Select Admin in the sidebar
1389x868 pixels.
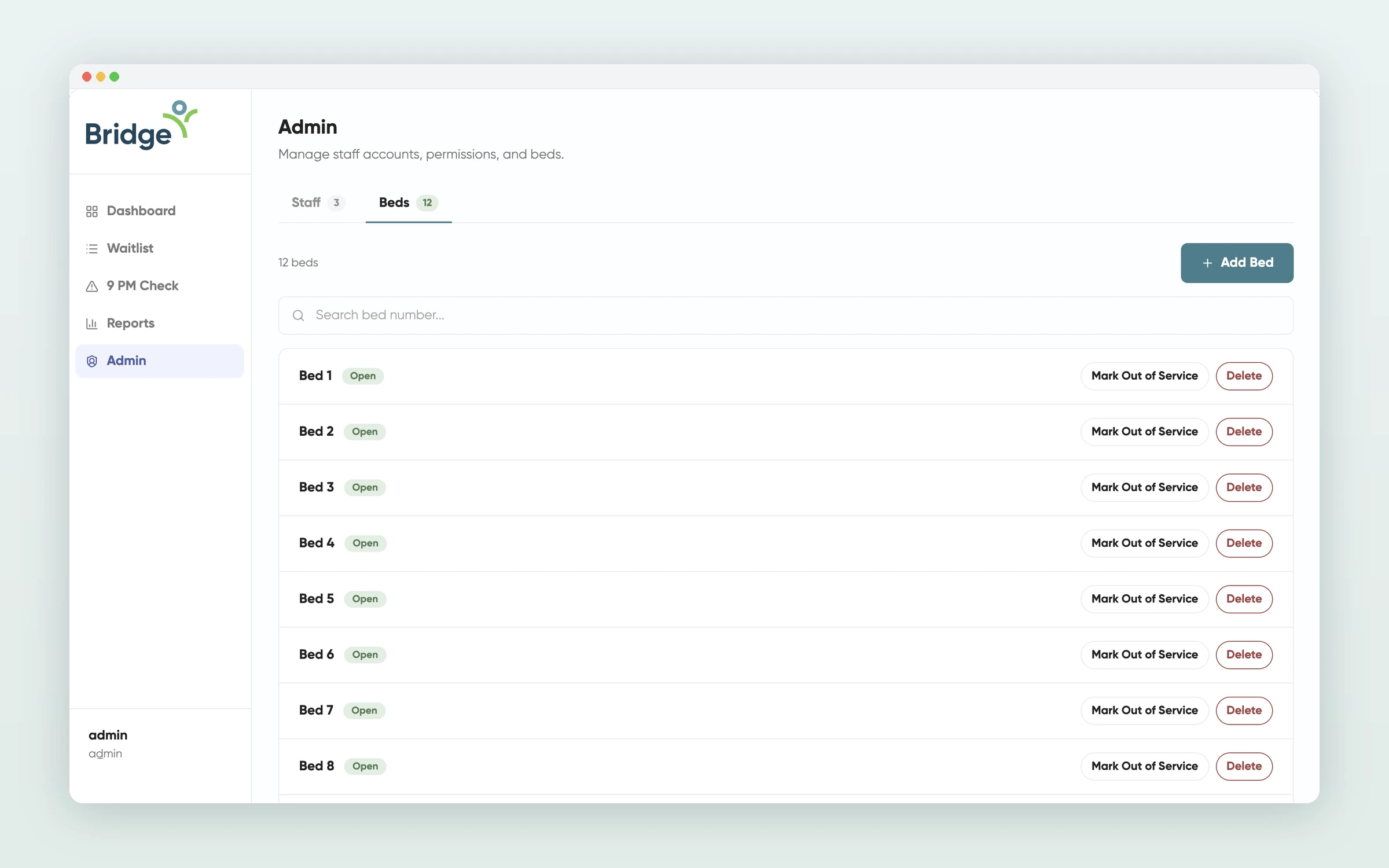(160, 361)
